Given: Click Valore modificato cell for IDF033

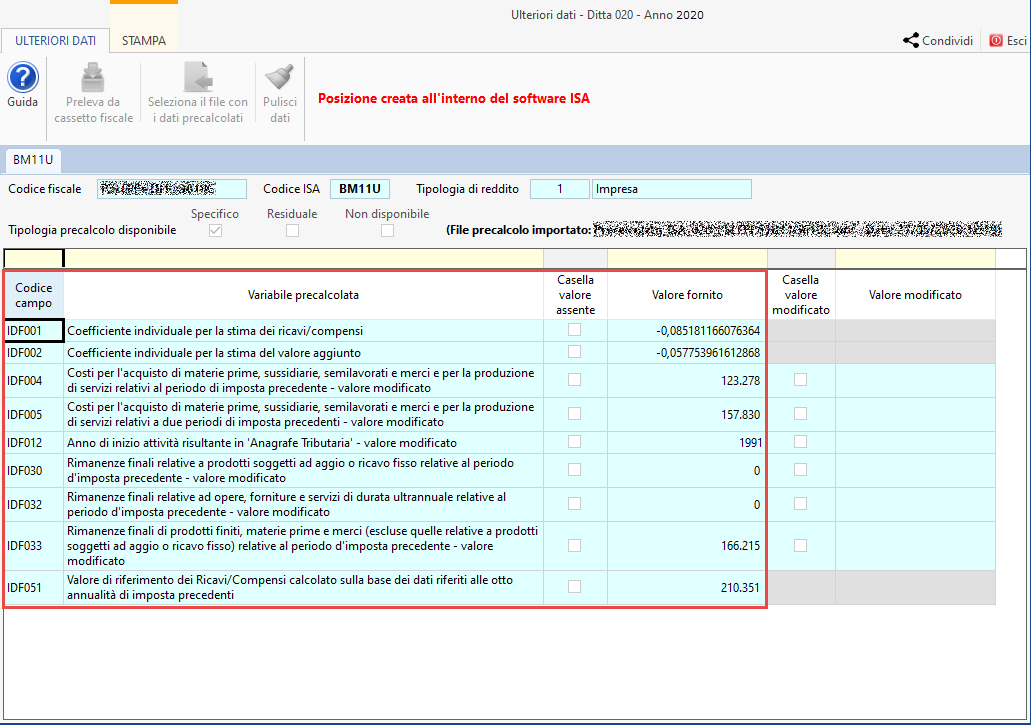Looking at the screenshot, I should 915,546.
